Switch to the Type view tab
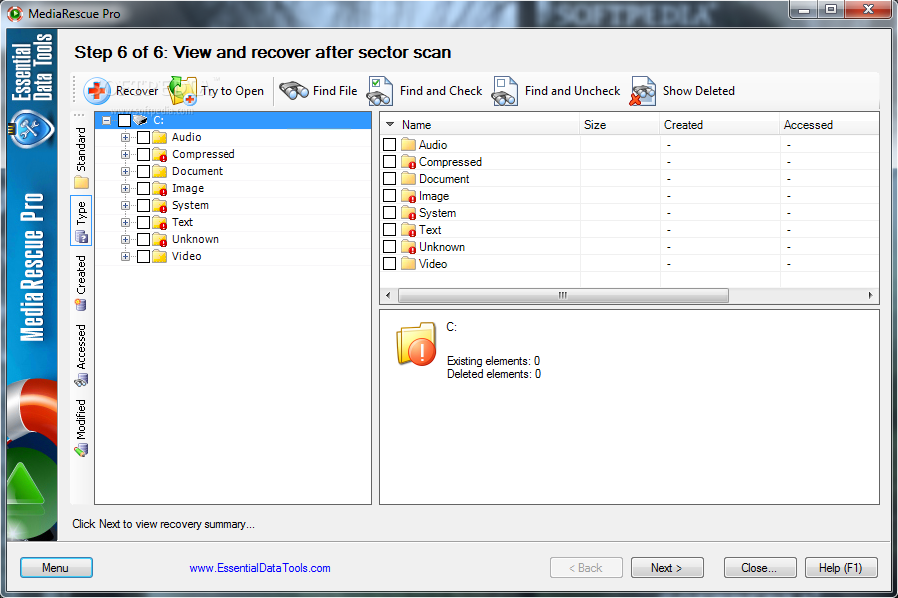Image resolution: width=898 pixels, height=598 pixels. (x=81, y=221)
